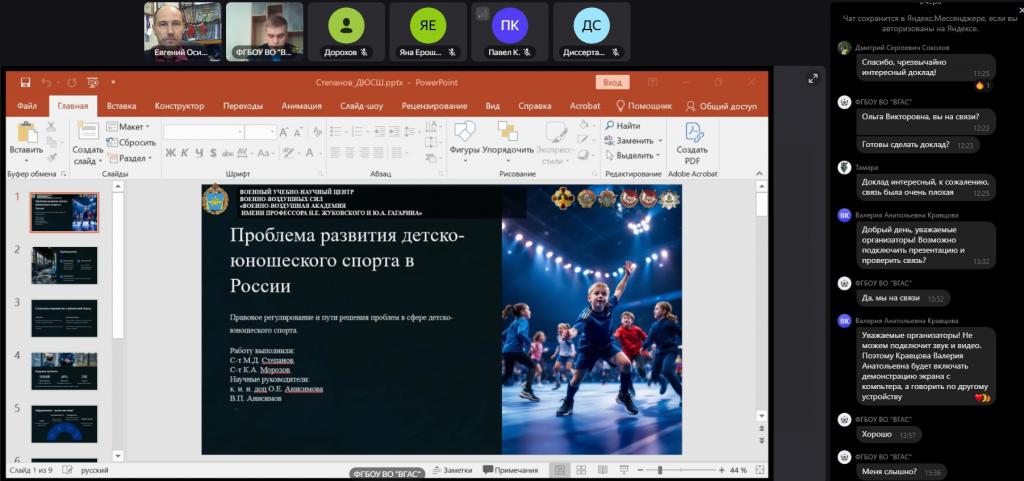Click the Общий доступ share button

pyautogui.click(x=720, y=106)
